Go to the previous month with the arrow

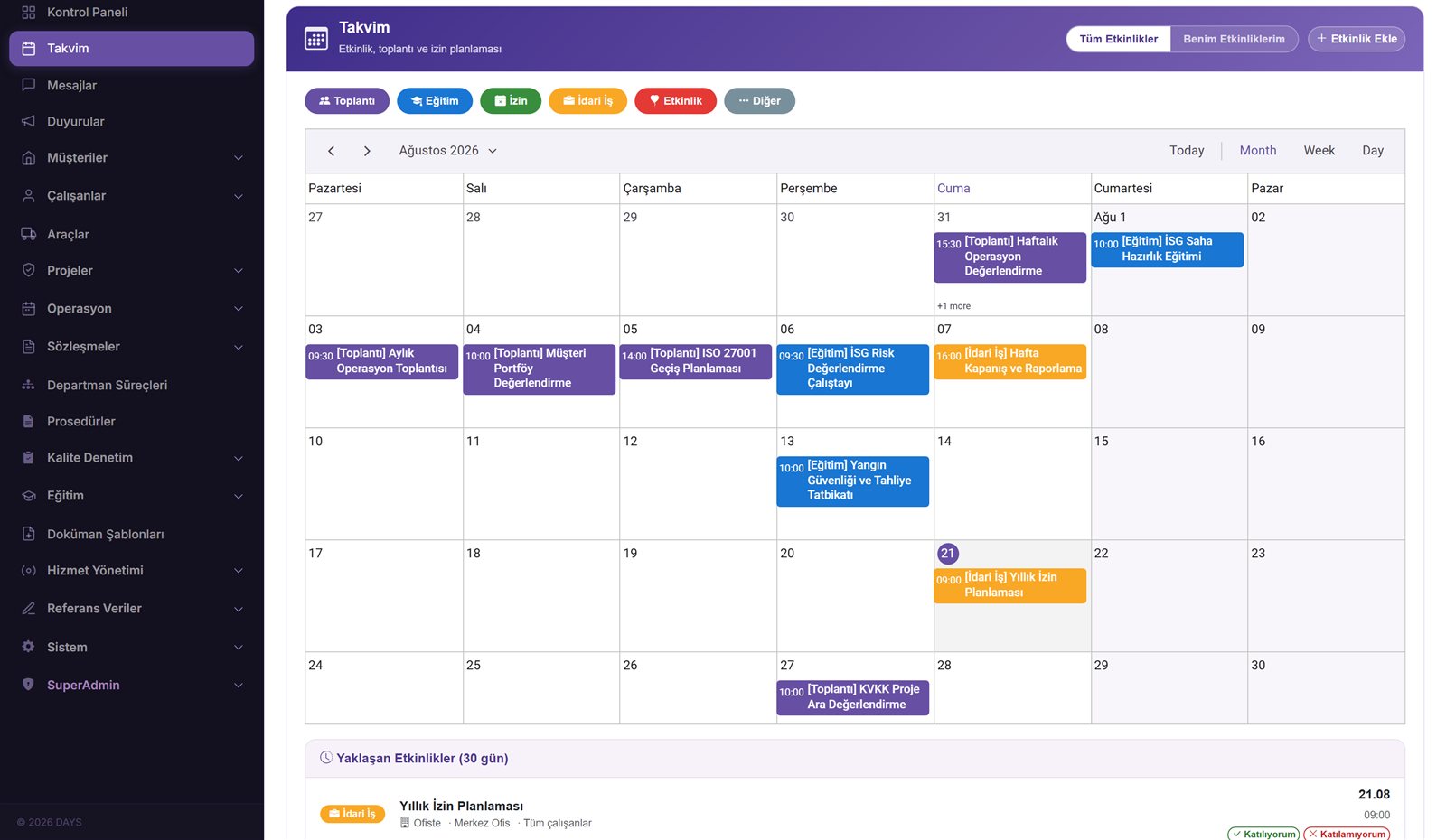click(x=332, y=151)
